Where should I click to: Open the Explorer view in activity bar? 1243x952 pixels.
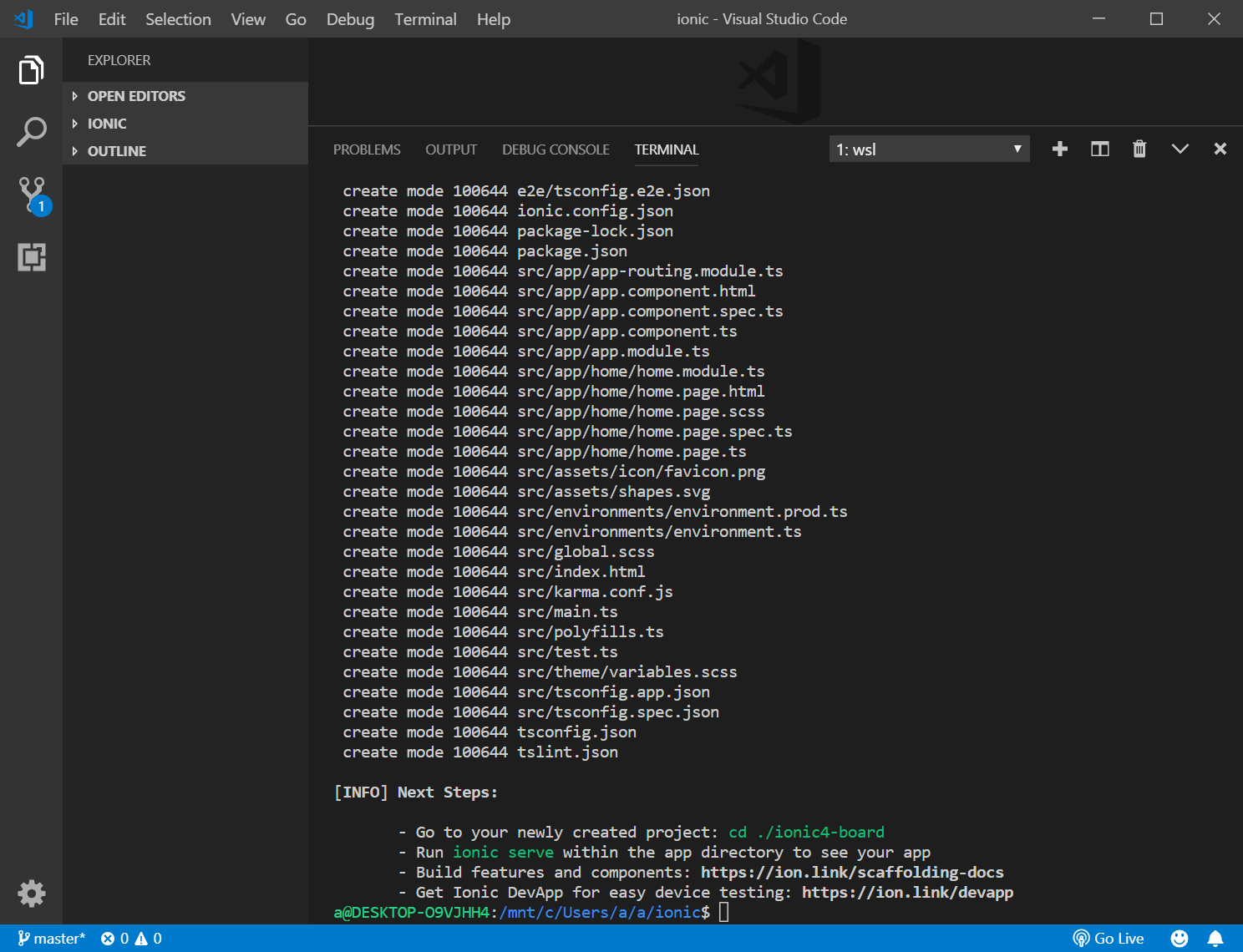coord(31,70)
